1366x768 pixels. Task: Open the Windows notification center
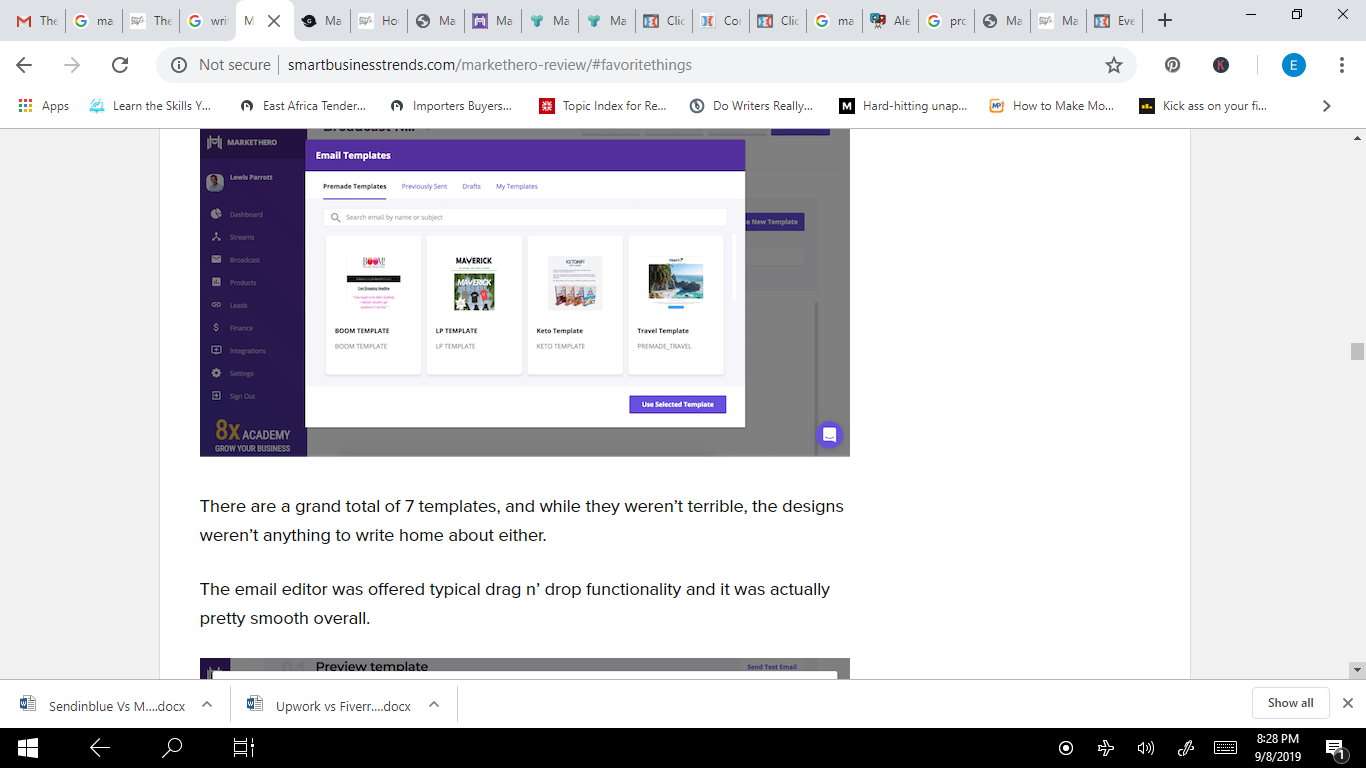click(x=1334, y=748)
